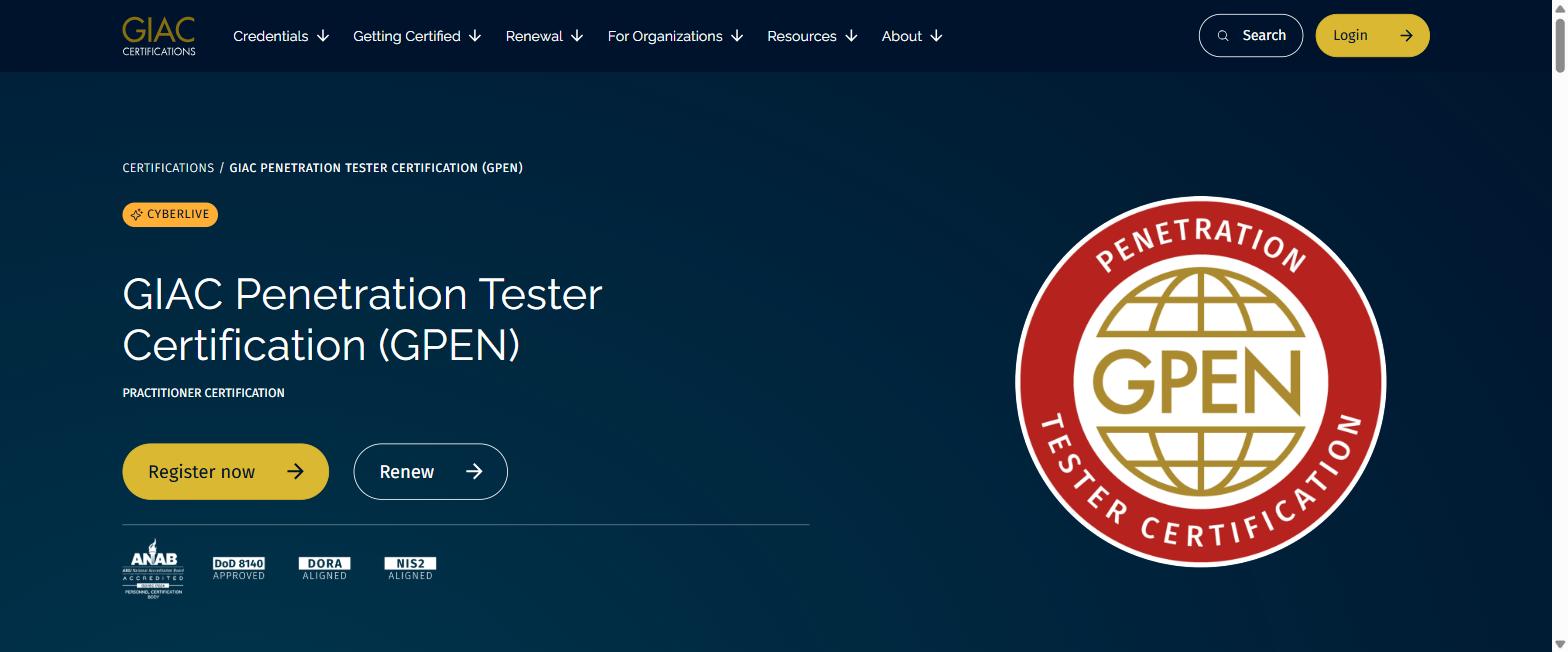The height and width of the screenshot is (652, 1568).
Task: Click the Search field in header
Action: pyautogui.click(x=1251, y=36)
